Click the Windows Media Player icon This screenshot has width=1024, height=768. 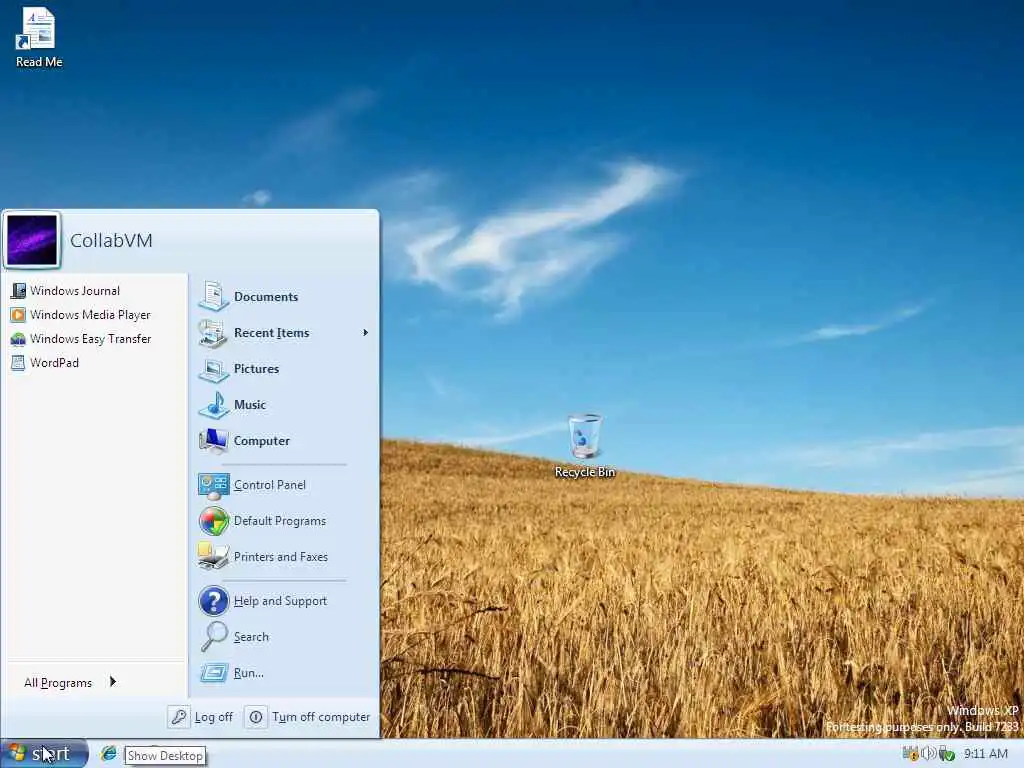[x=18, y=315]
